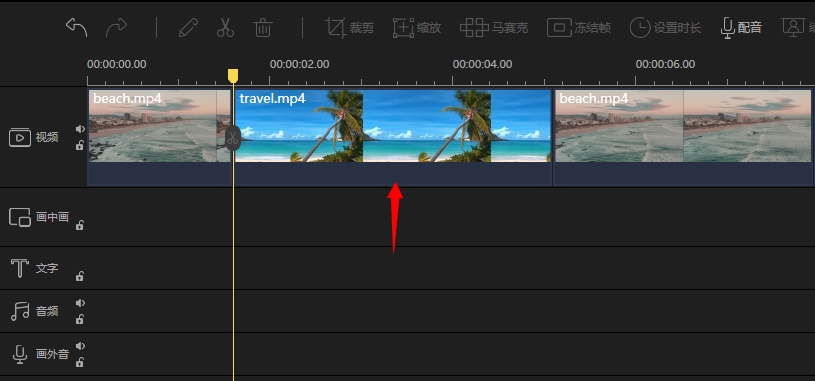Click the 00:00:00.00 ruler start

click(116, 64)
